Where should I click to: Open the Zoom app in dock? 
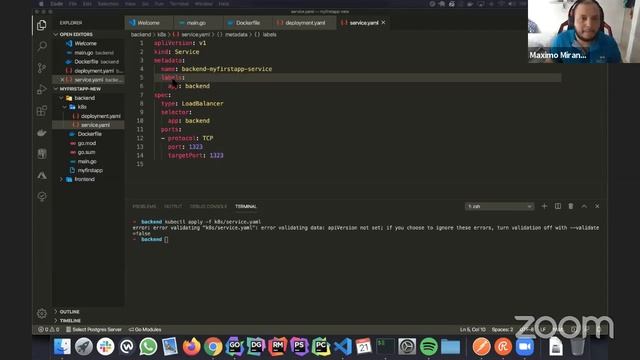pos(524,347)
